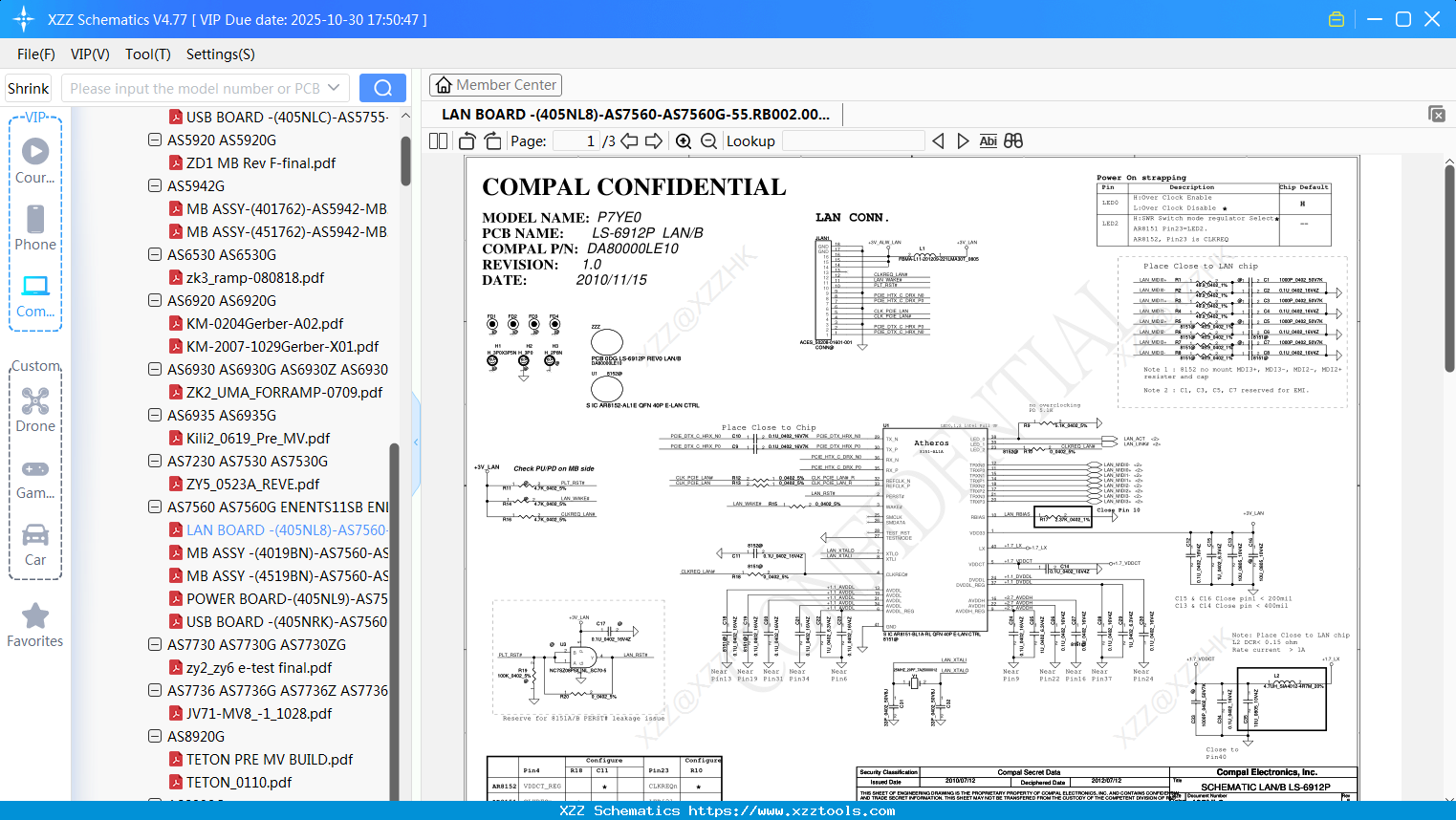The width and height of the screenshot is (1456, 820).
Task: Rotate the schematic counterclockwise
Action: (467, 140)
